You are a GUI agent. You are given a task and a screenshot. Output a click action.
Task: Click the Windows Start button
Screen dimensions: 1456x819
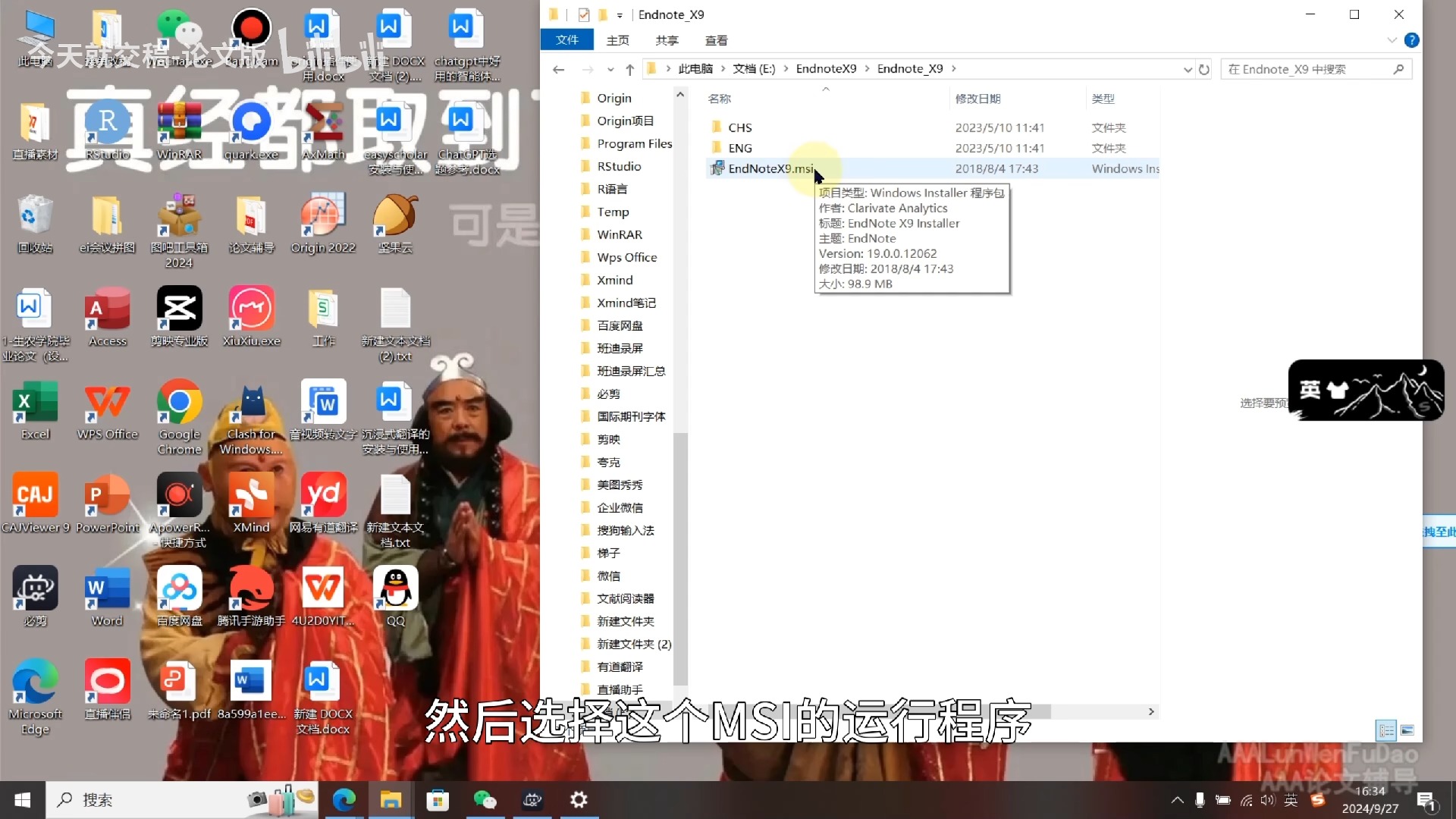click(23, 800)
